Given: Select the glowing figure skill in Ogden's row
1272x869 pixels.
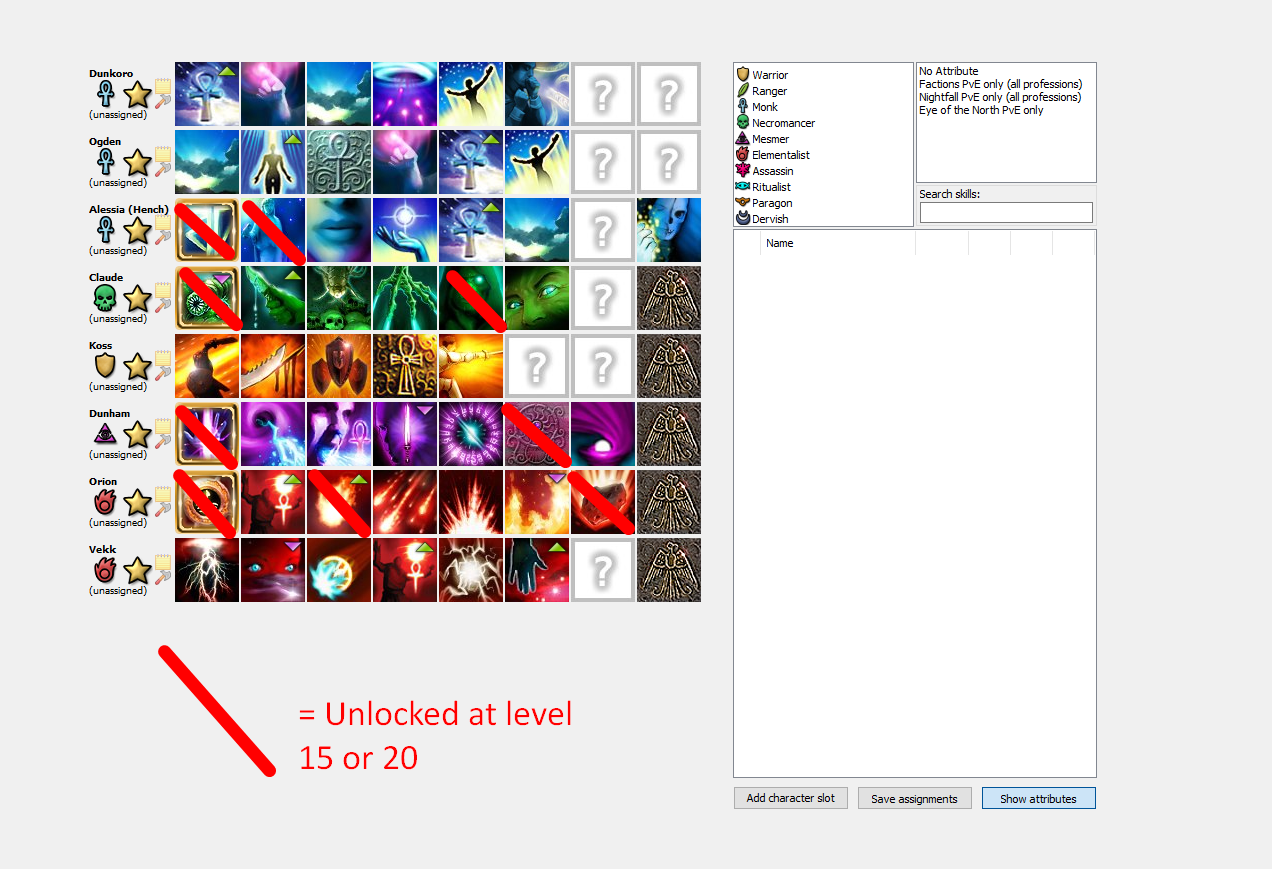Looking at the screenshot, I should (x=273, y=162).
